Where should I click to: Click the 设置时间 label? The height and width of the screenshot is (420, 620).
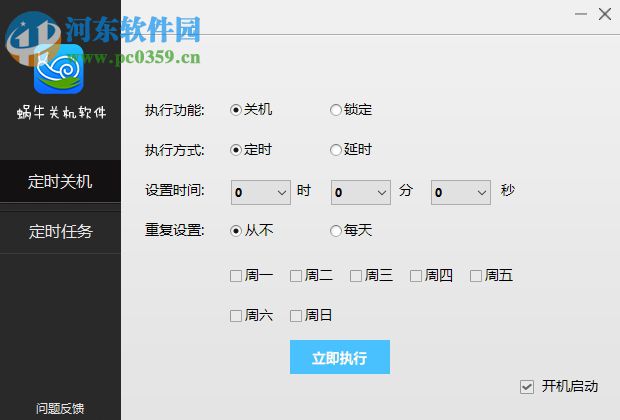[x=174, y=191]
